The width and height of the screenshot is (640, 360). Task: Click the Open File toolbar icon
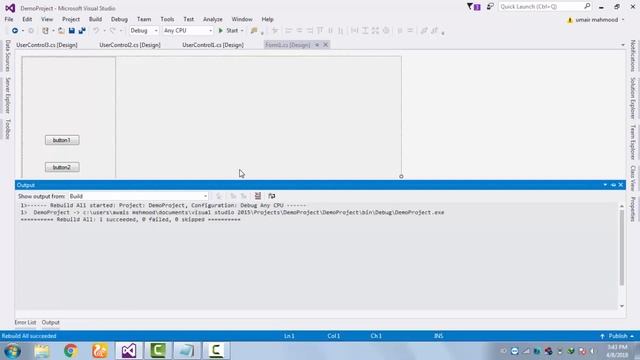(61, 31)
